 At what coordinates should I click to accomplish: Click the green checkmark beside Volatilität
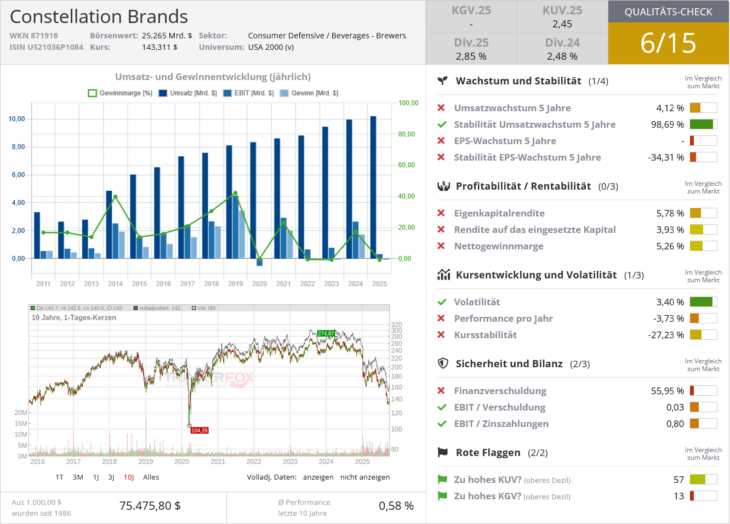click(442, 302)
